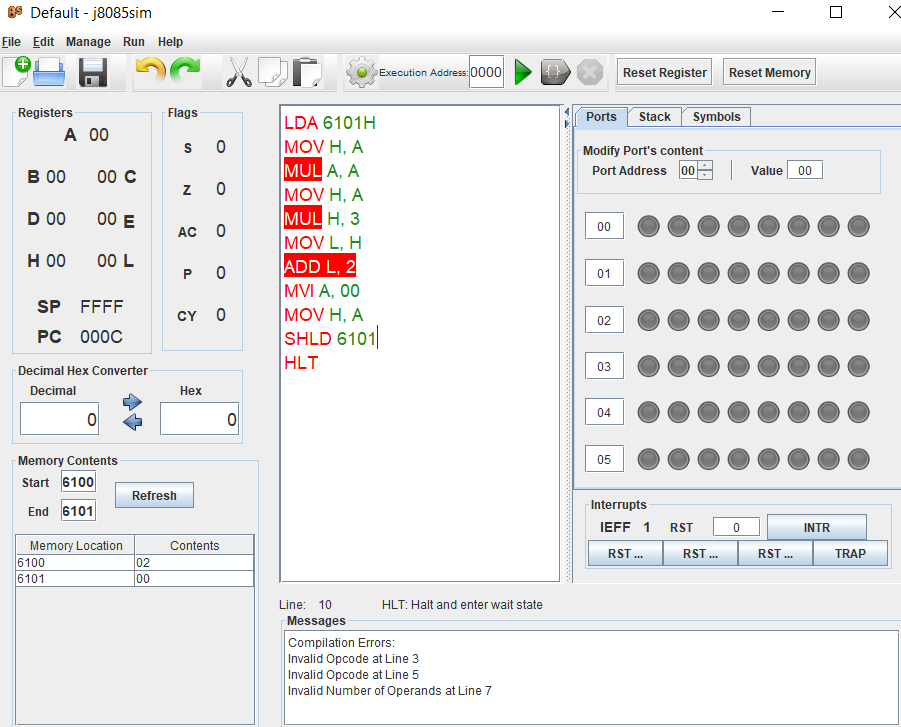
Task: Toggle a middle LED on port 05
Action: point(738,458)
